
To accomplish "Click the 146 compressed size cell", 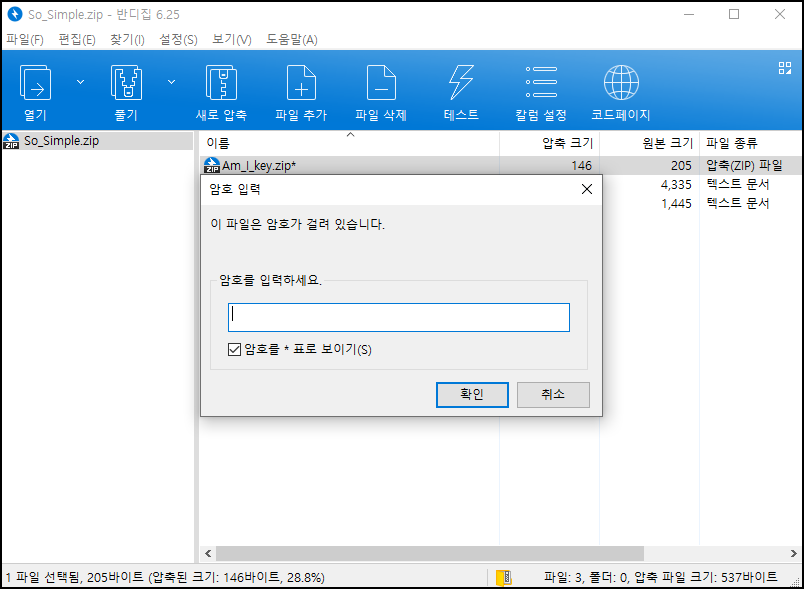I will pyautogui.click(x=581, y=166).
